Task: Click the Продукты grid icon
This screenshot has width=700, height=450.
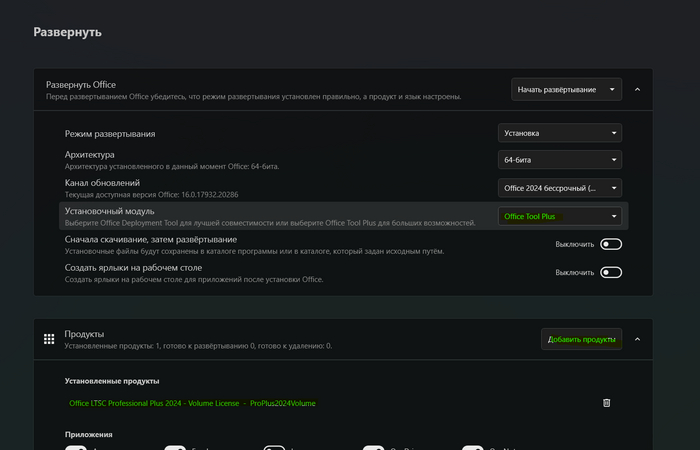Action: click(49, 339)
